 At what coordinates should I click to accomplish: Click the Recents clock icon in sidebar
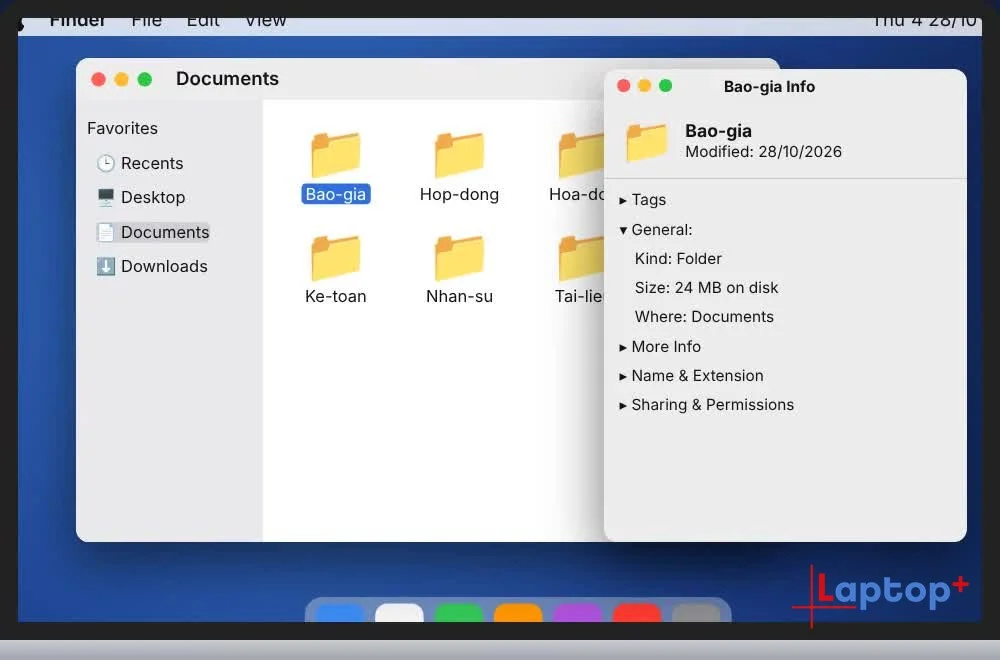pos(105,163)
